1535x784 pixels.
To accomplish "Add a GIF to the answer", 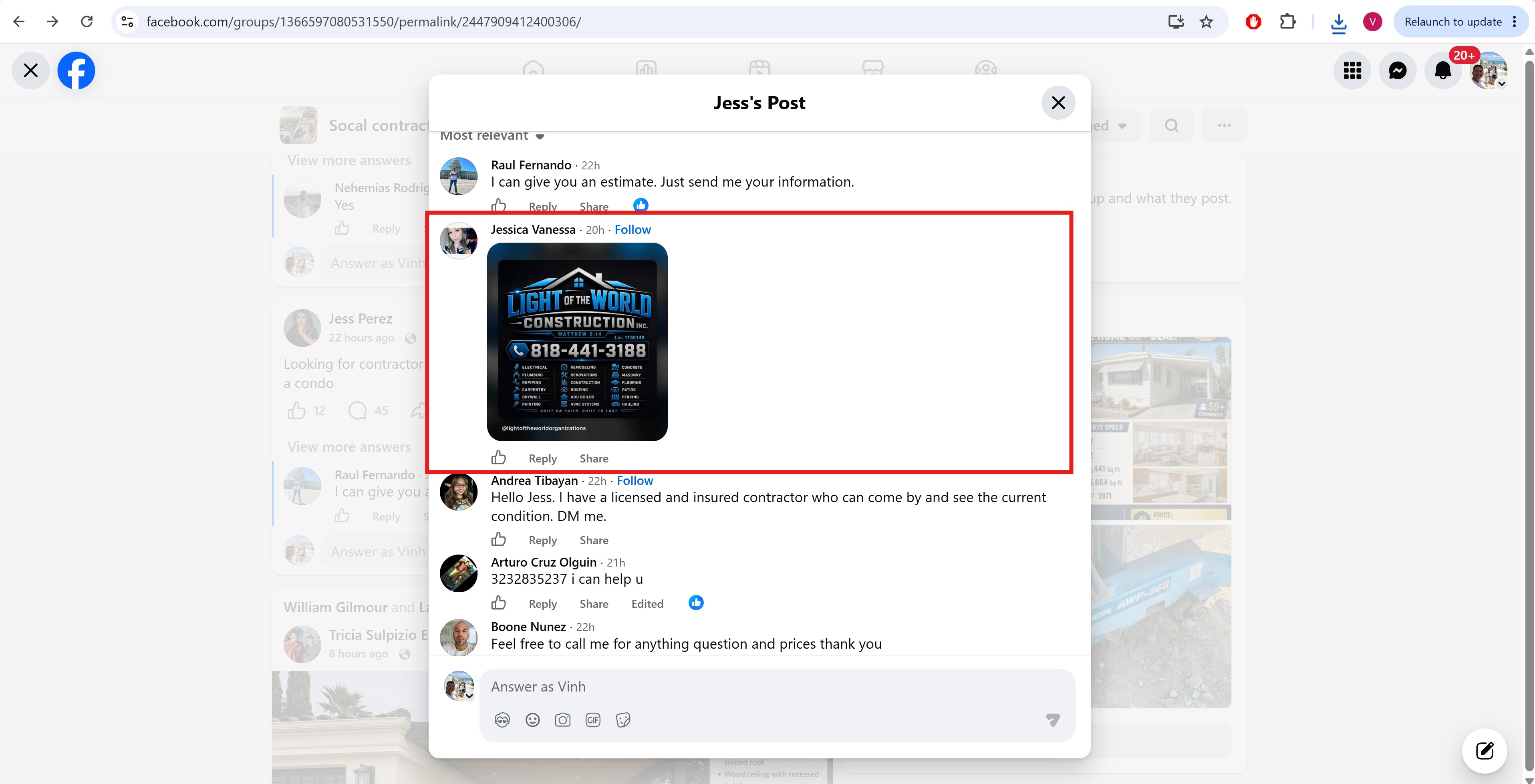I will (x=593, y=720).
